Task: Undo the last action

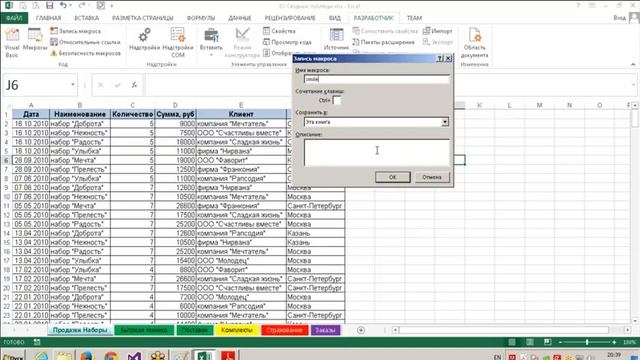Action: point(63,6)
